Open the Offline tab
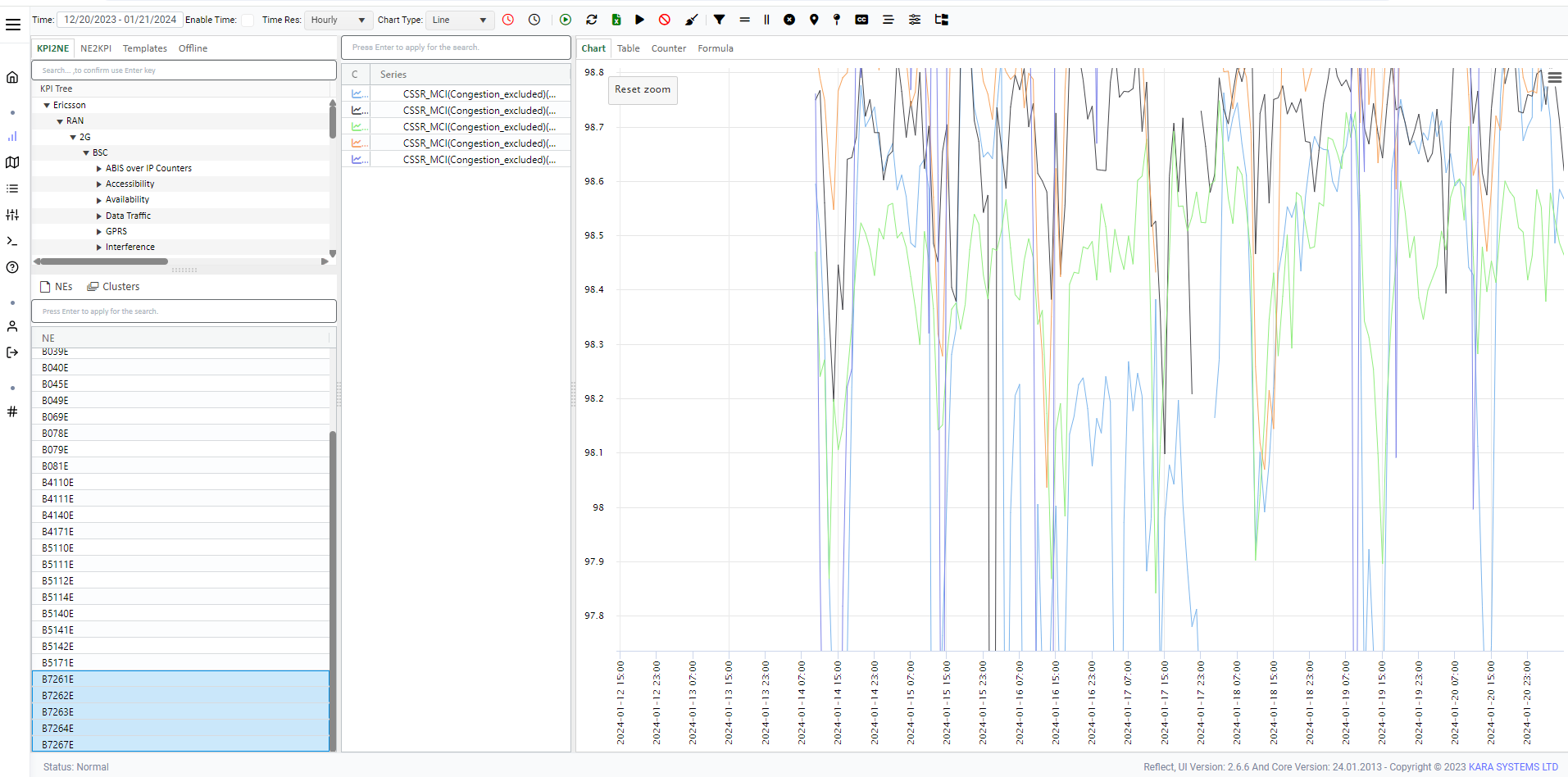1568x777 pixels. 193,48
